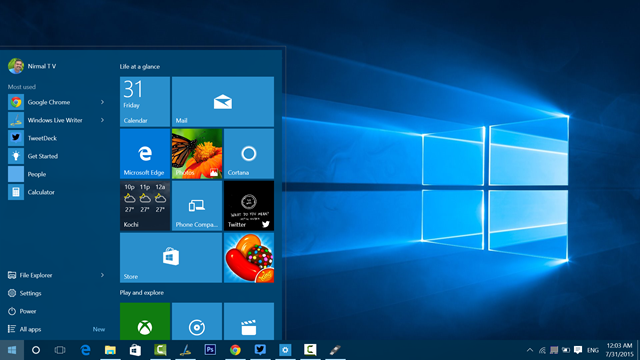This screenshot has width=640, height=360.
Task: Open the Phone Companion tile
Action: click(x=197, y=206)
